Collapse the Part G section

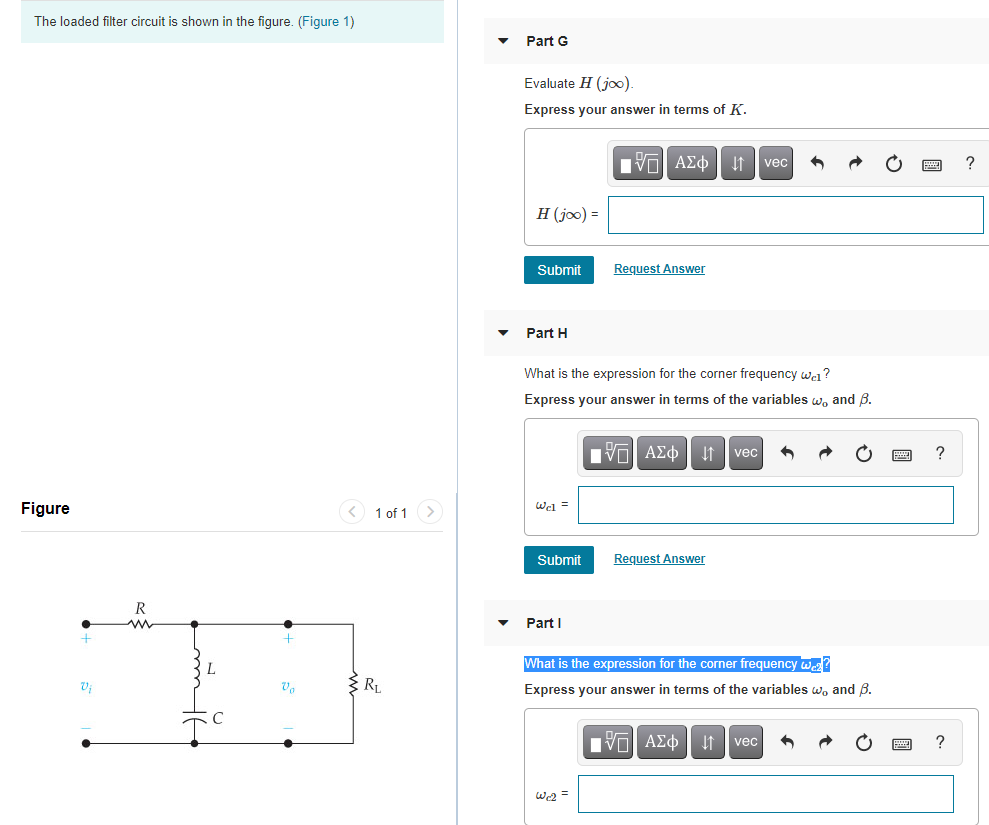pyautogui.click(x=502, y=41)
